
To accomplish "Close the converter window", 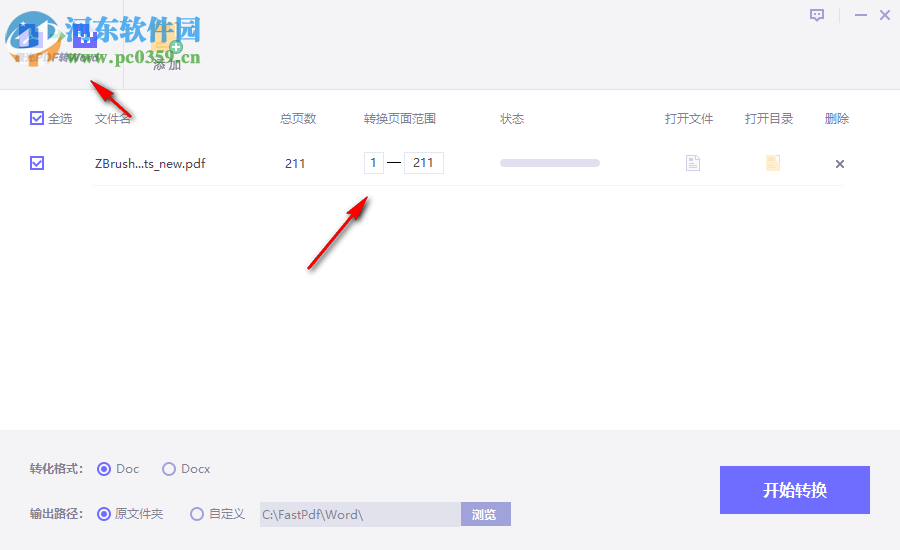I will click(x=885, y=16).
